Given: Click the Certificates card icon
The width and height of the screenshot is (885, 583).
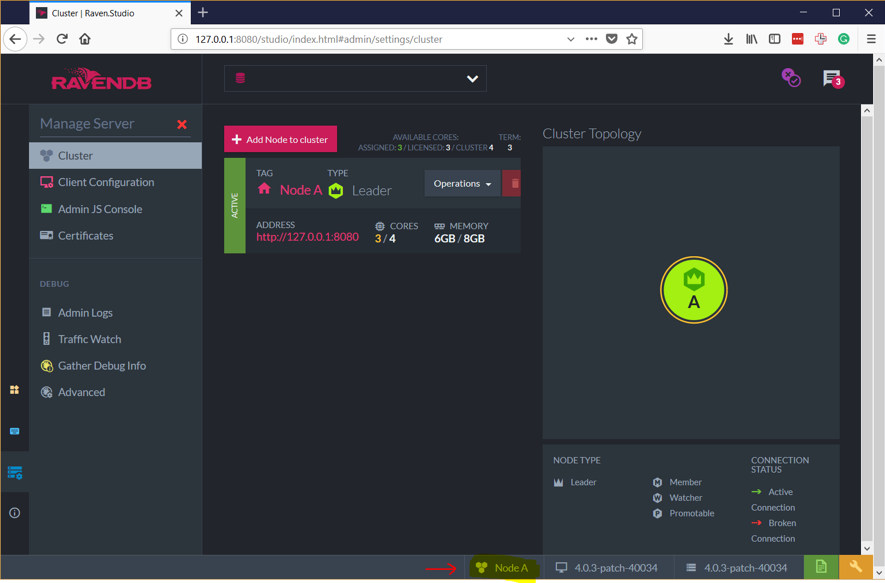Looking at the screenshot, I should (x=46, y=235).
